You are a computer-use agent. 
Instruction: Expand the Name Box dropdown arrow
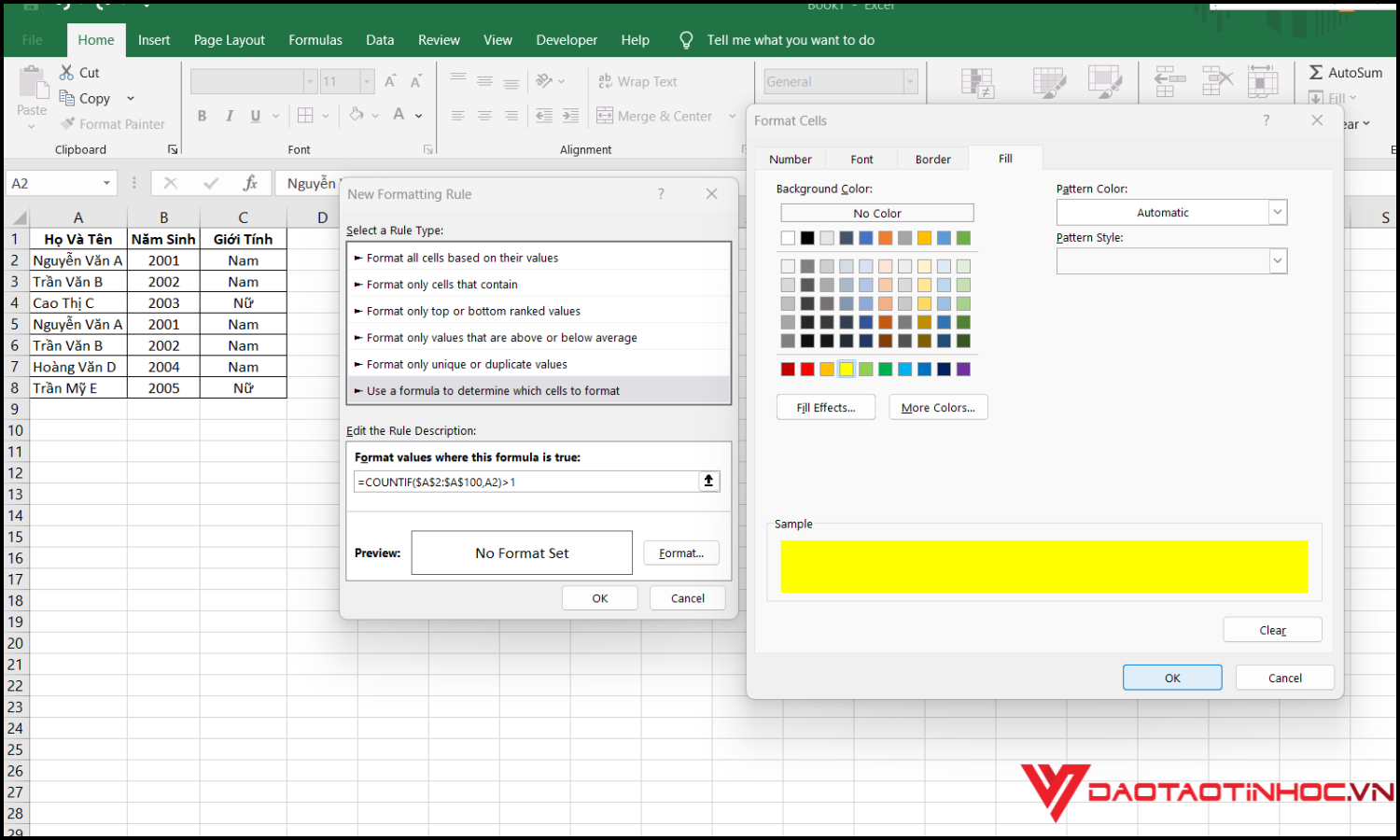point(106,184)
